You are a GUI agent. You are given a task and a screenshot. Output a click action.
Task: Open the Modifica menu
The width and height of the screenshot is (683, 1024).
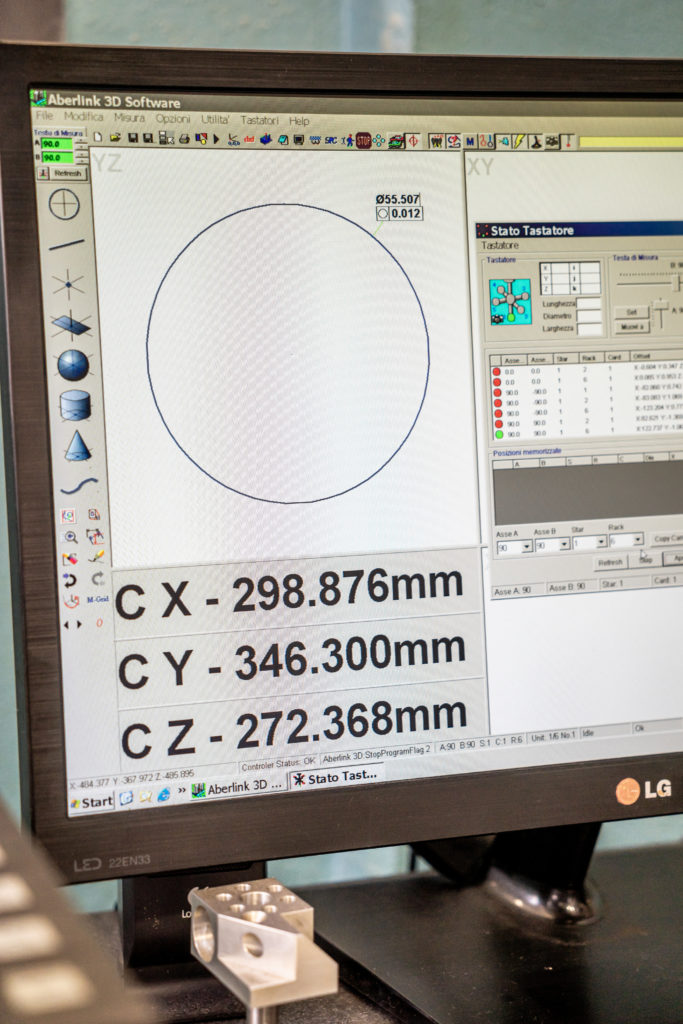click(x=83, y=116)
